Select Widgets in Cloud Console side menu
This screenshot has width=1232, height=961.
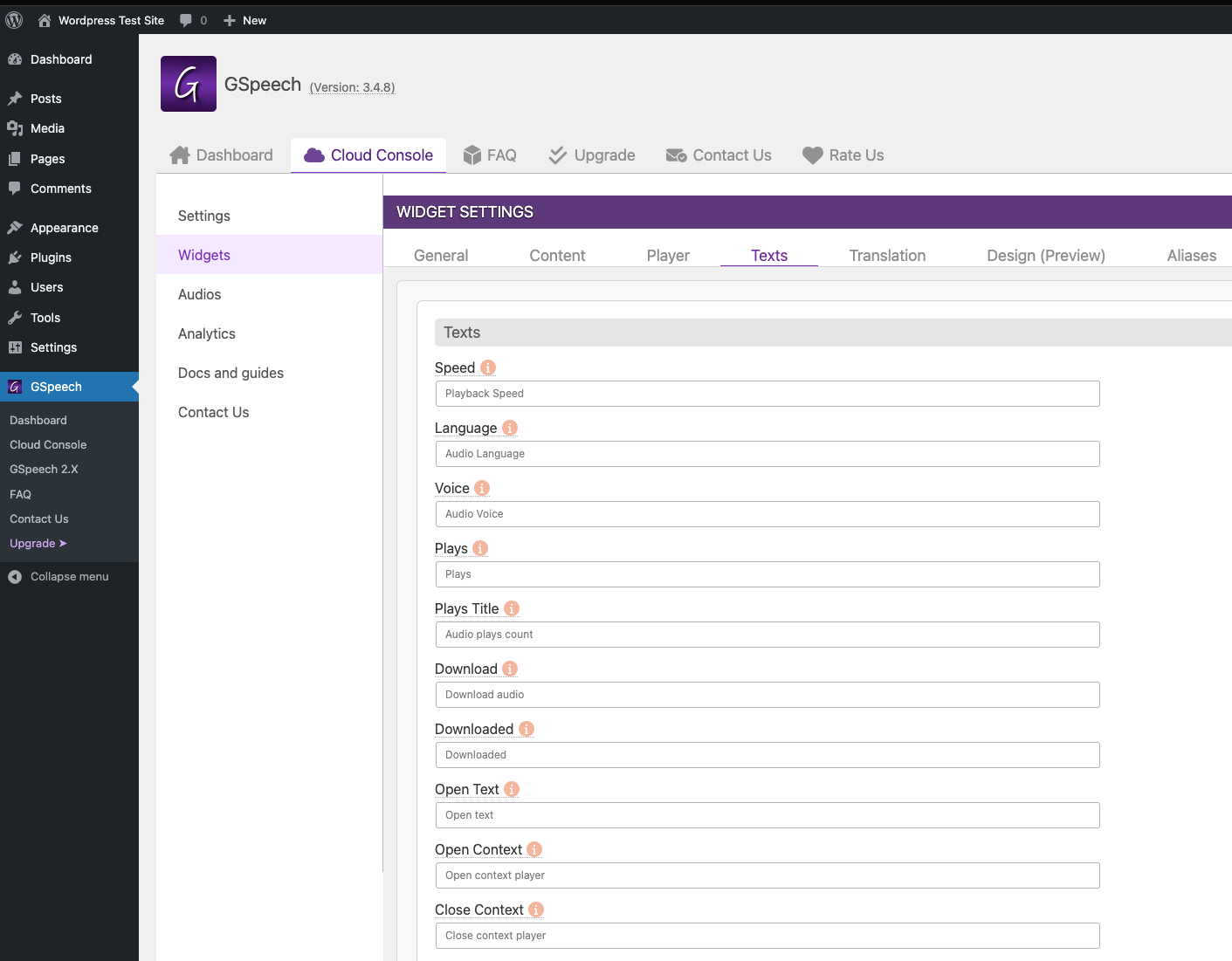click(269, 255)
